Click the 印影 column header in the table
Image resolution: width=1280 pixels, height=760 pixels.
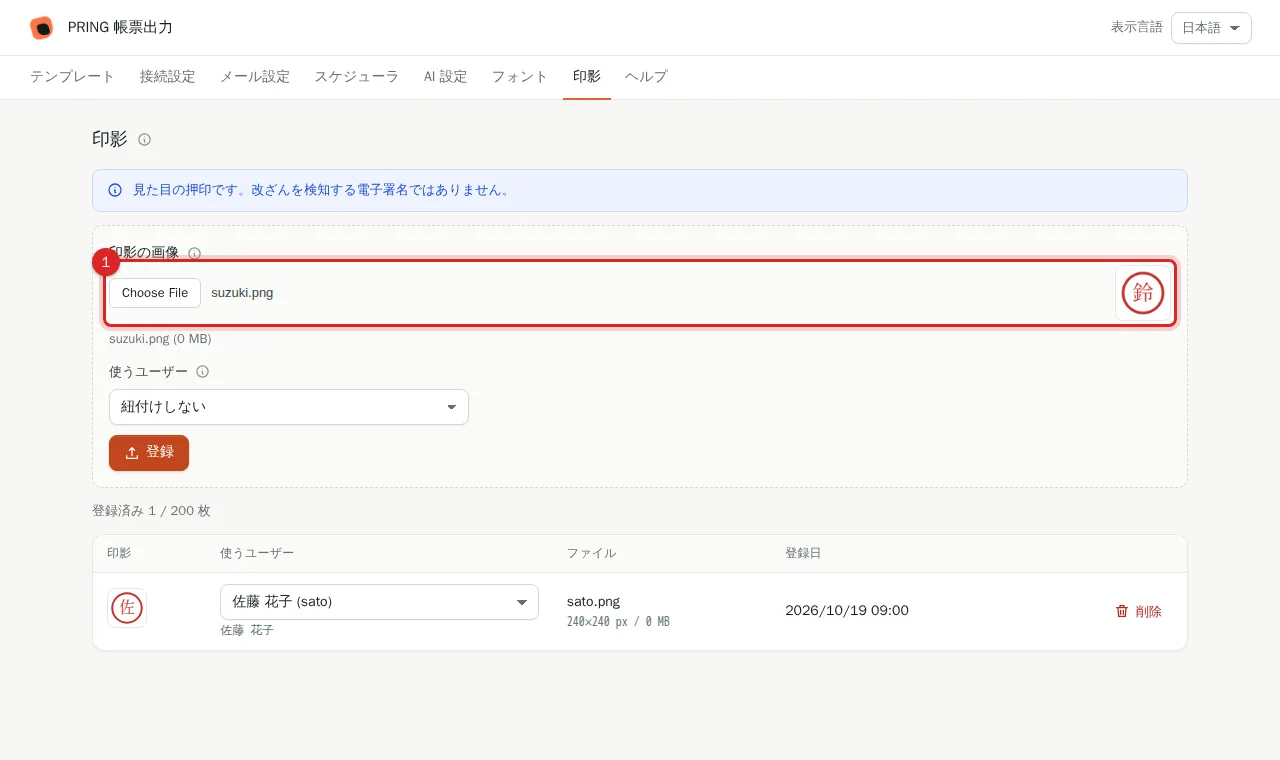coord(119,554)
